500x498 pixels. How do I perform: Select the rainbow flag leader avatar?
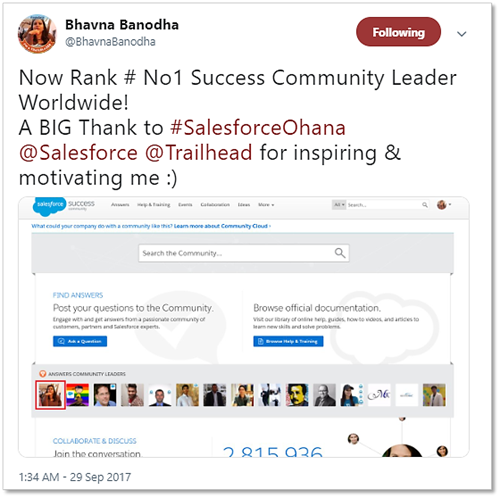click(77, 395)
